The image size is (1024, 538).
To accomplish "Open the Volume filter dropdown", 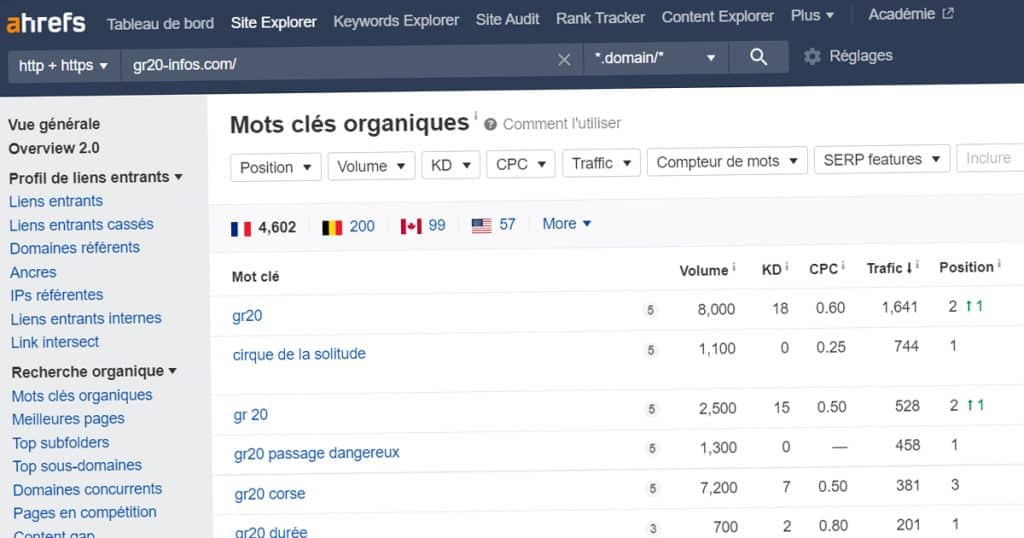I will 371,166.
